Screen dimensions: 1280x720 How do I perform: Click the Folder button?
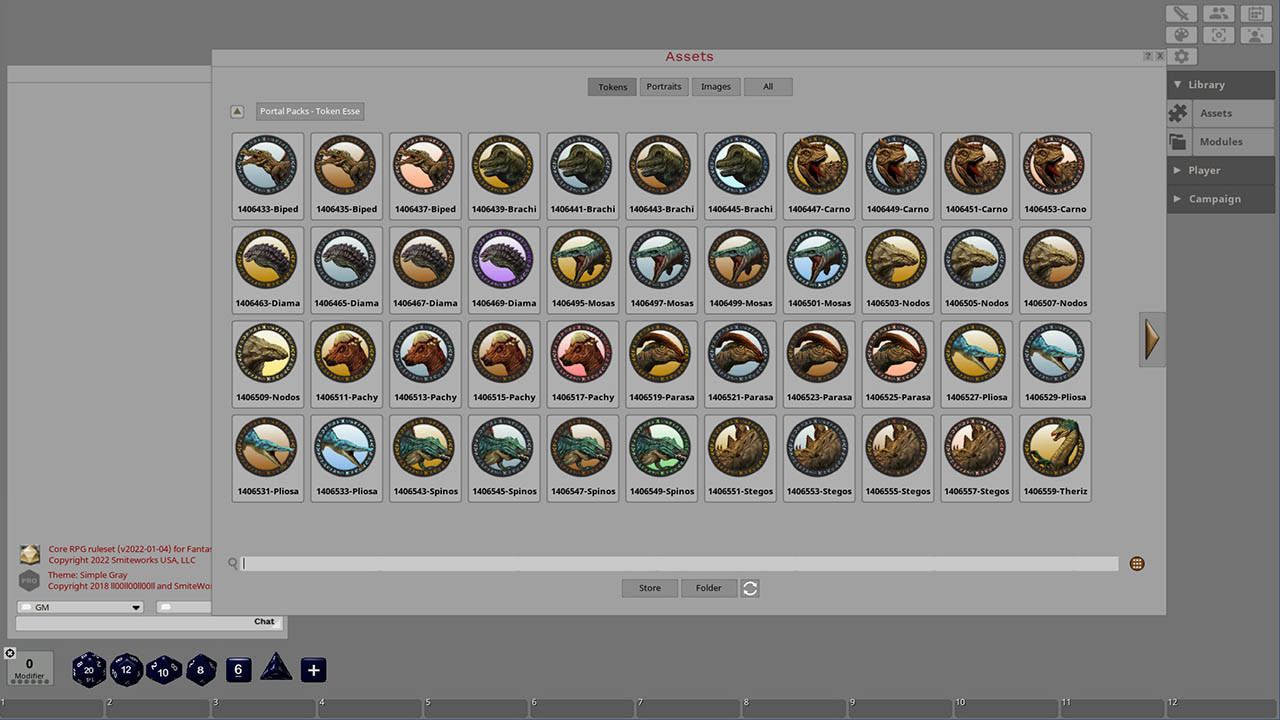click(x=709, y=588)
